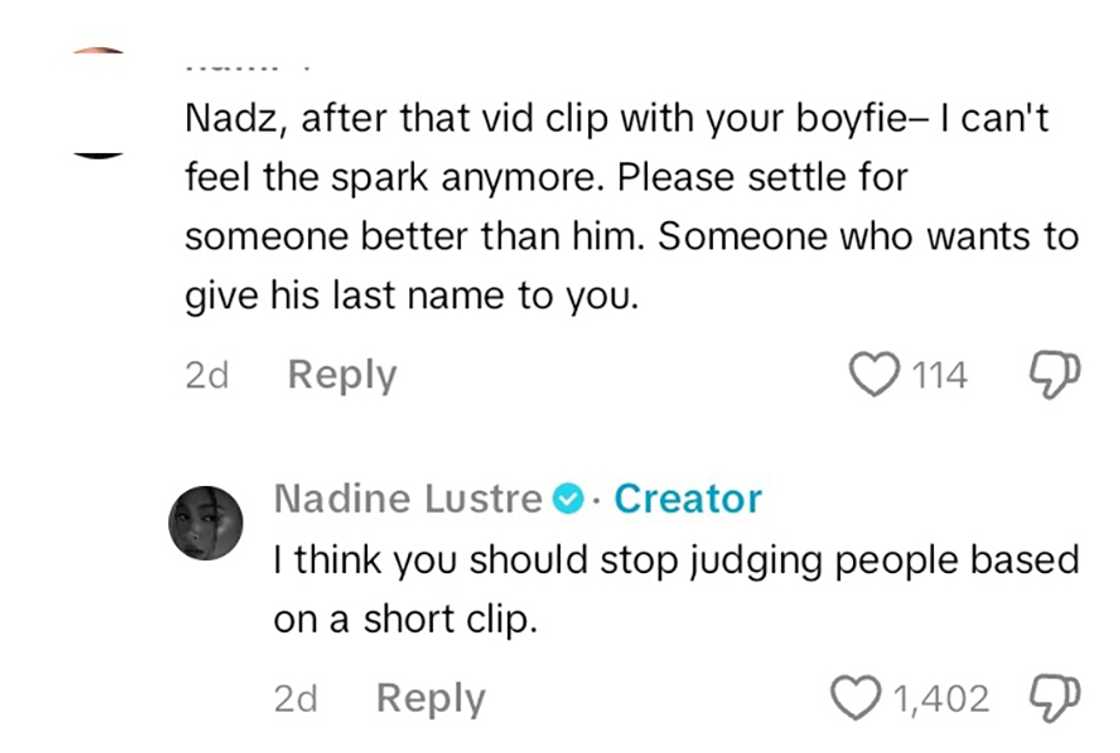Click the line 'on a short clip.'

[x=406, y=620]
